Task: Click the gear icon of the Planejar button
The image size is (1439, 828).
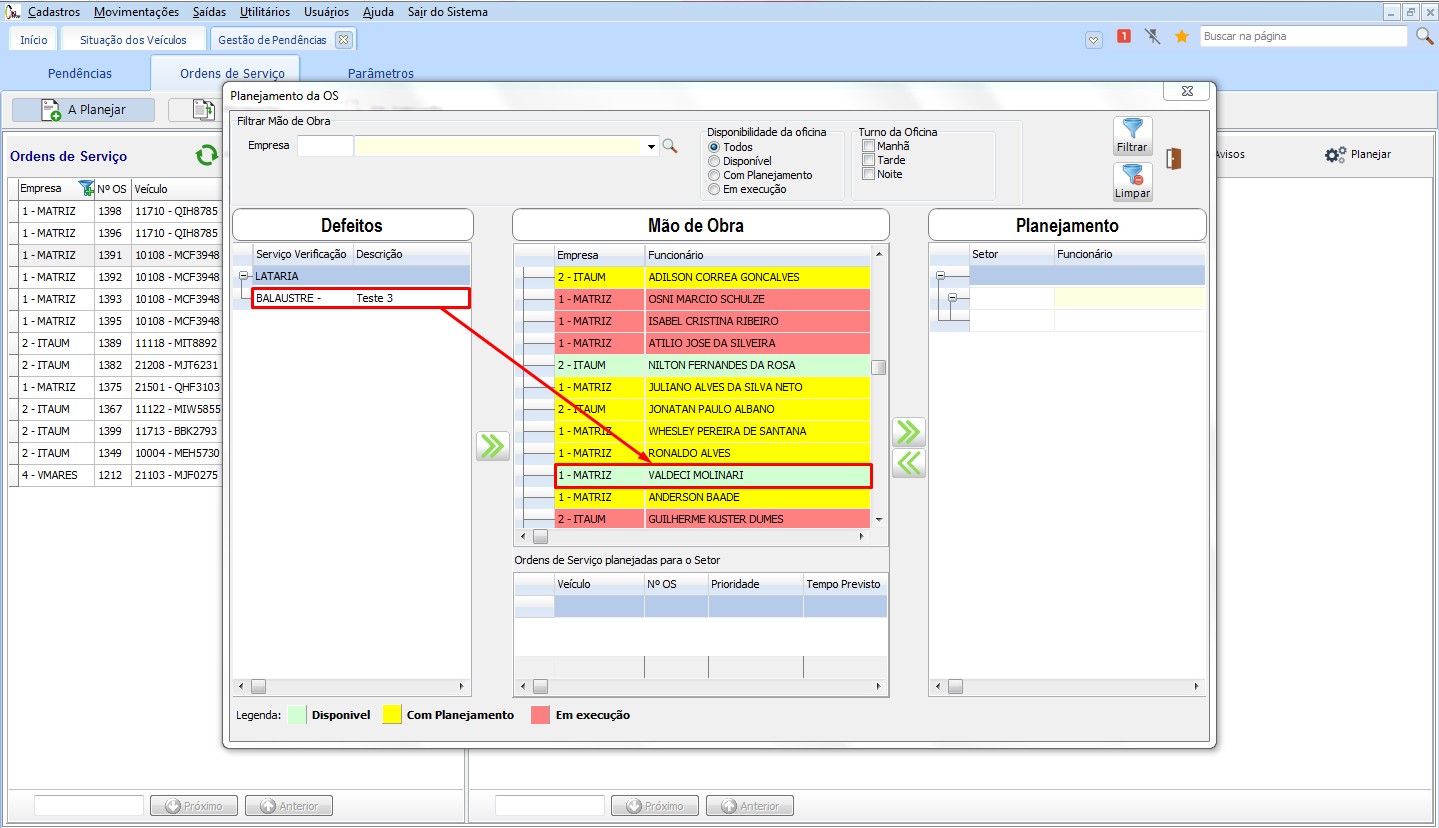Action: click(x=1335, y=155)
